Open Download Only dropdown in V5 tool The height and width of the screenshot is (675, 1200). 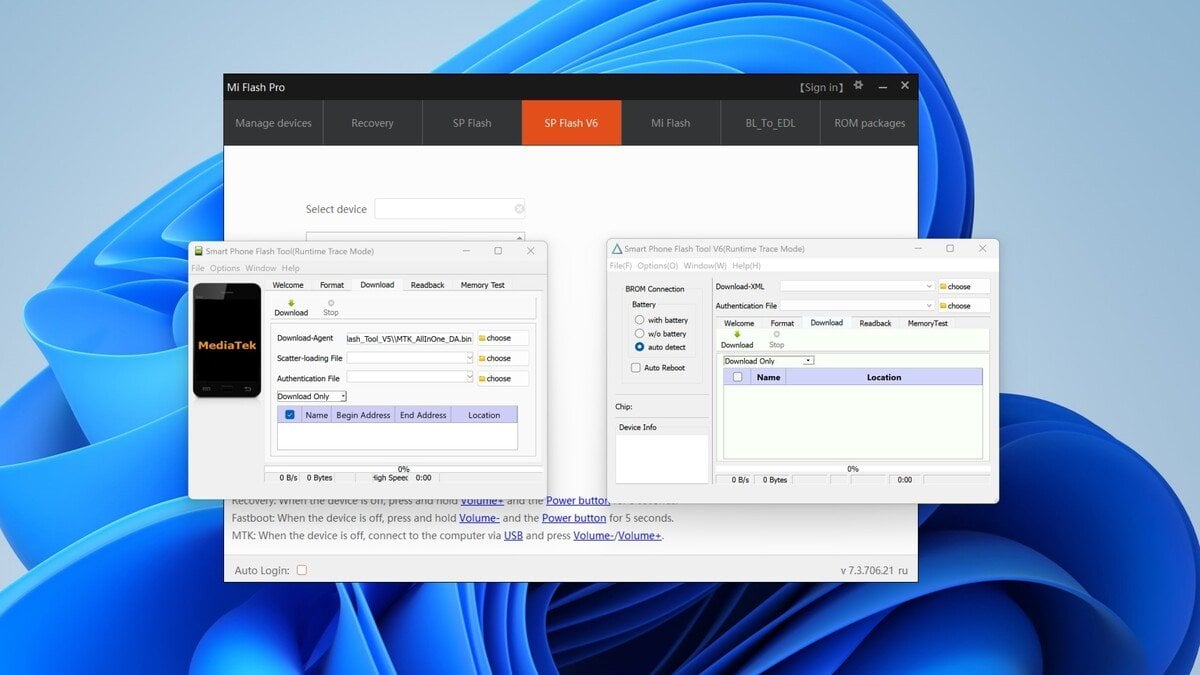(312, 396)
